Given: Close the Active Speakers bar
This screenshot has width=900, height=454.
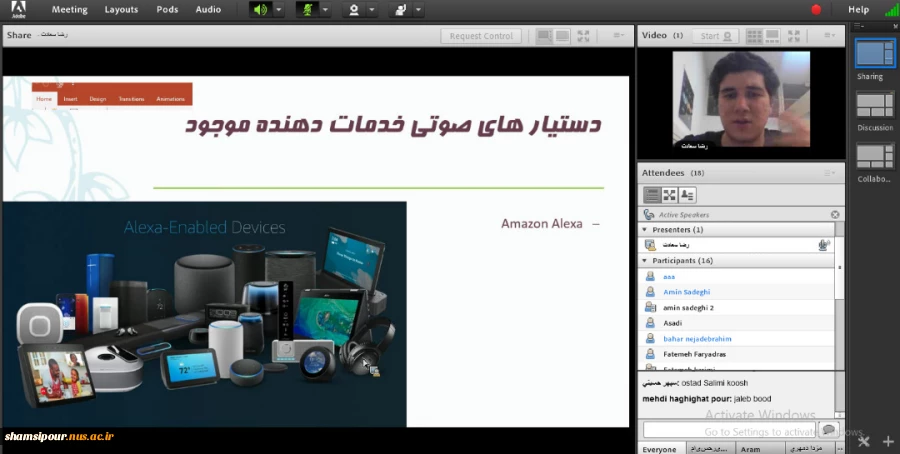Looking at the screenshot, I should [835, 214].
